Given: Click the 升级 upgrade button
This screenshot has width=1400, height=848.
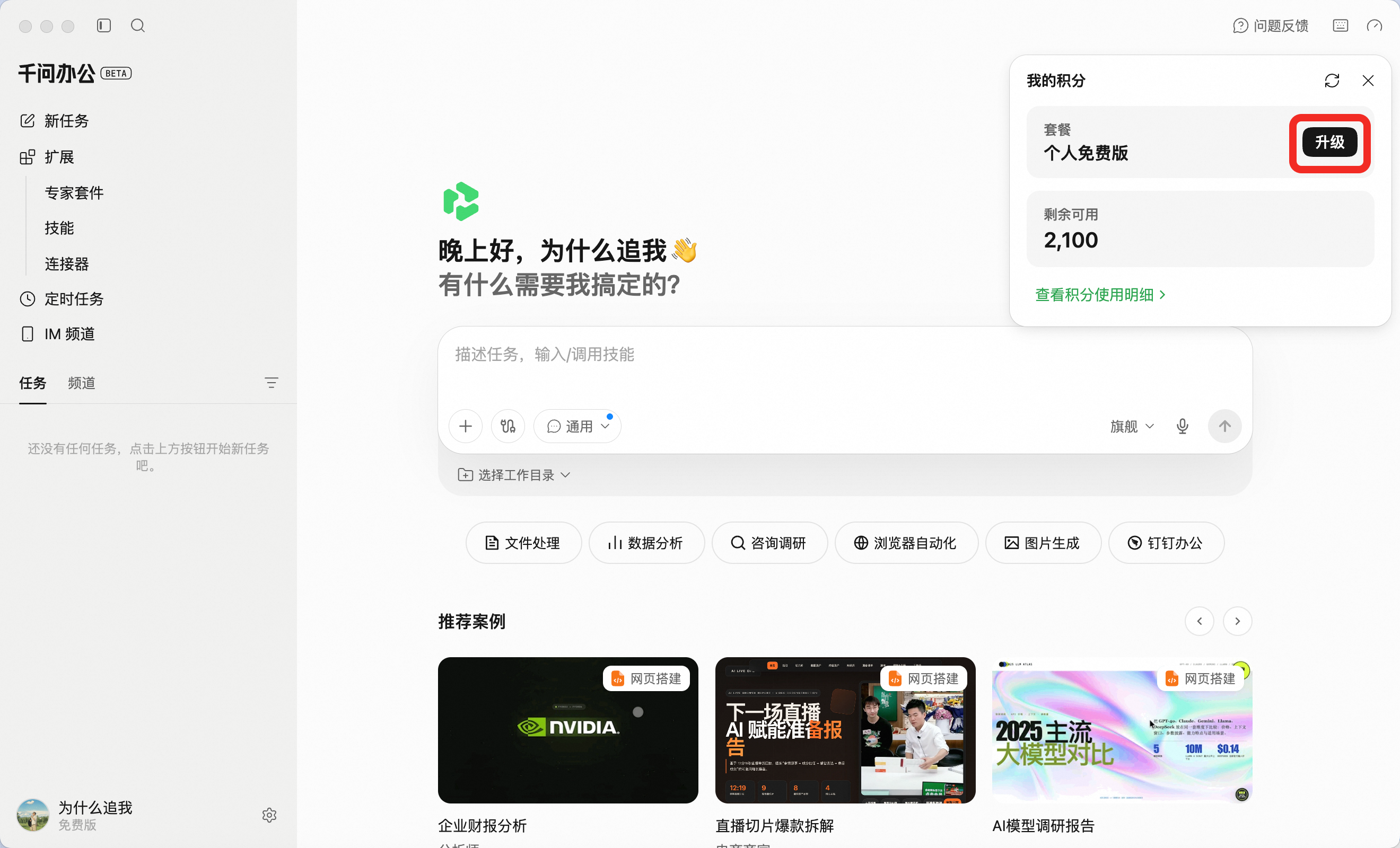Looking at the screenshot, I should point(1329,142).
